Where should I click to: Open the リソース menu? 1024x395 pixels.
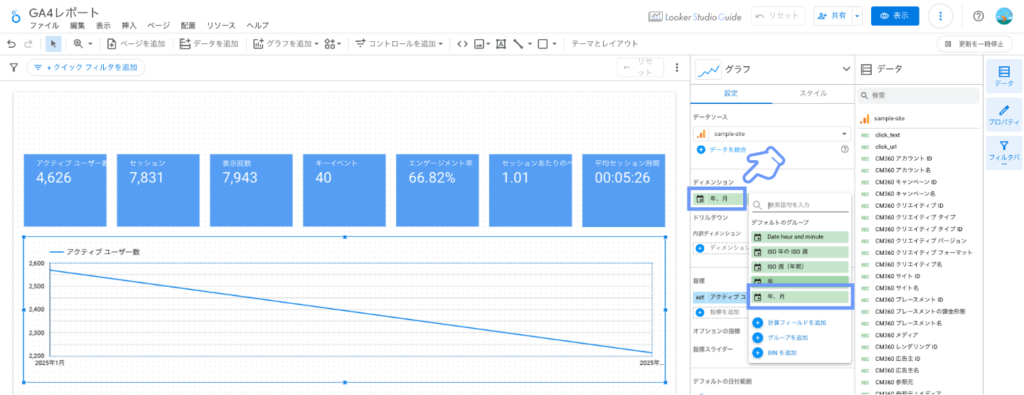(x=221, y=25)
